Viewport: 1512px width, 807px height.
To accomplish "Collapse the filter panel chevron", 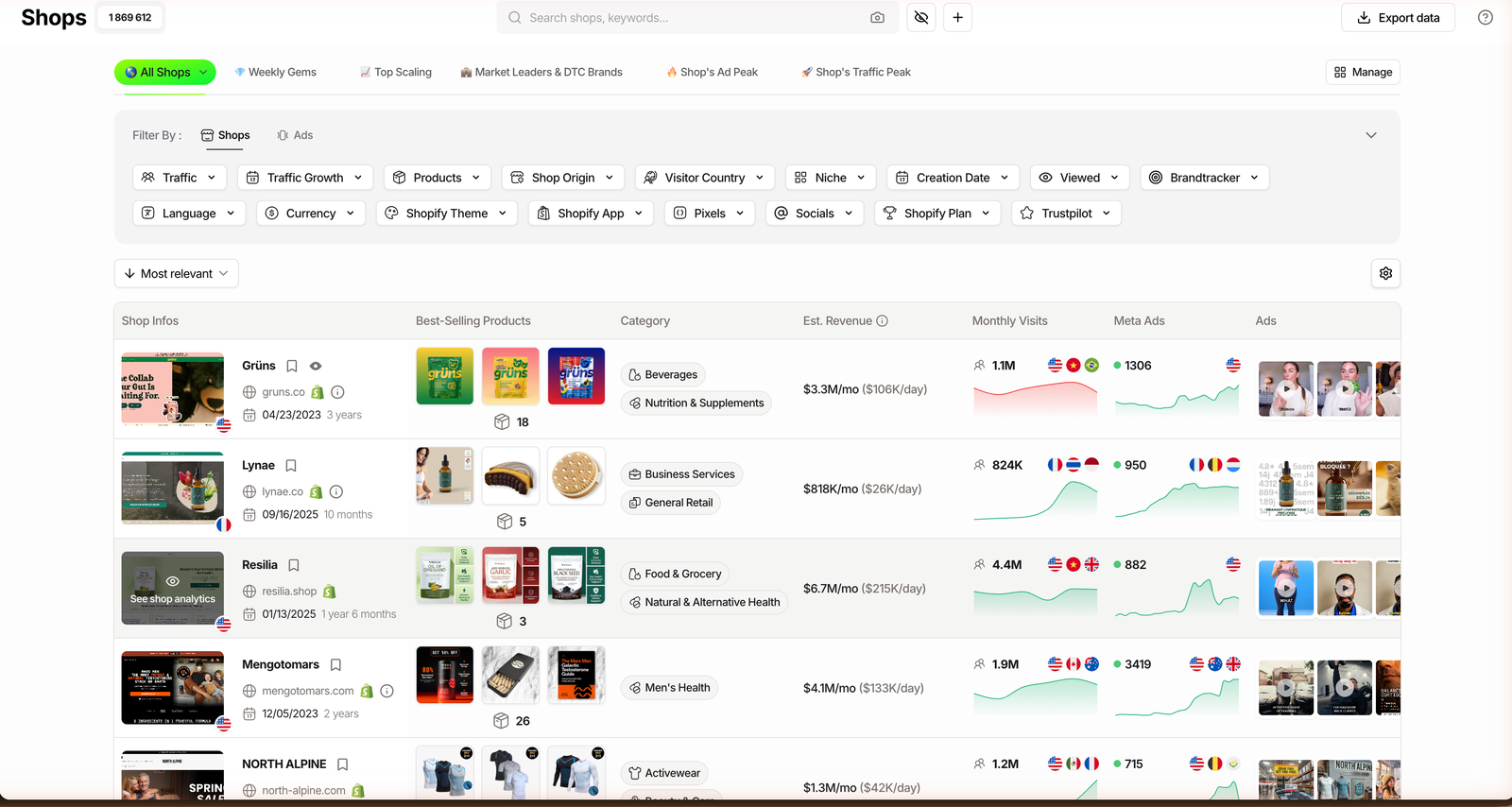I will coord(1371,135).
